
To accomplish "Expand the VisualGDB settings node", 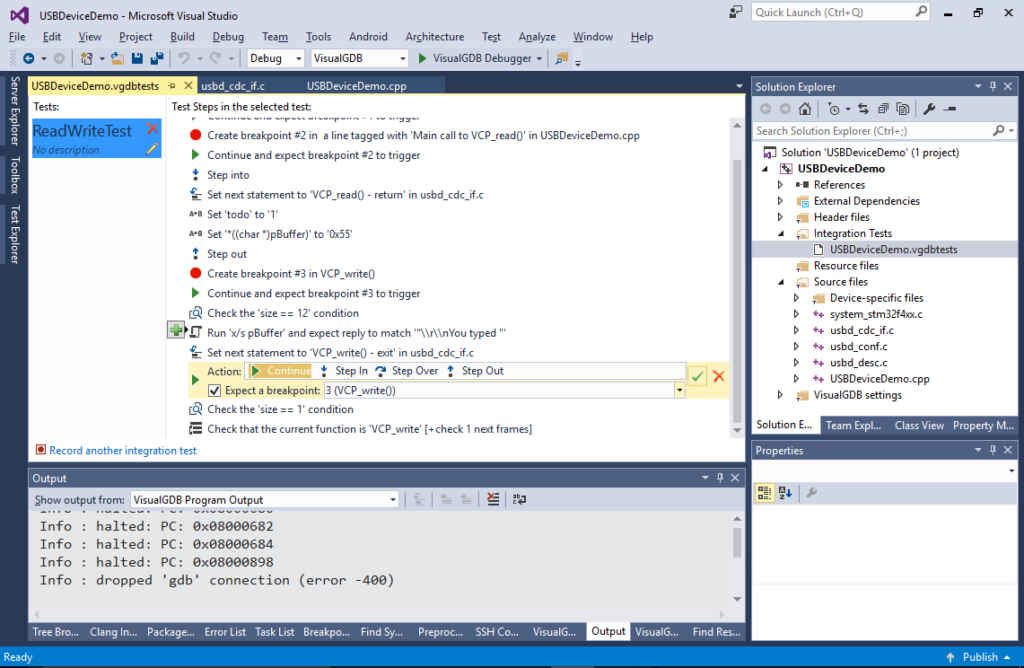I will click(780, 395).
